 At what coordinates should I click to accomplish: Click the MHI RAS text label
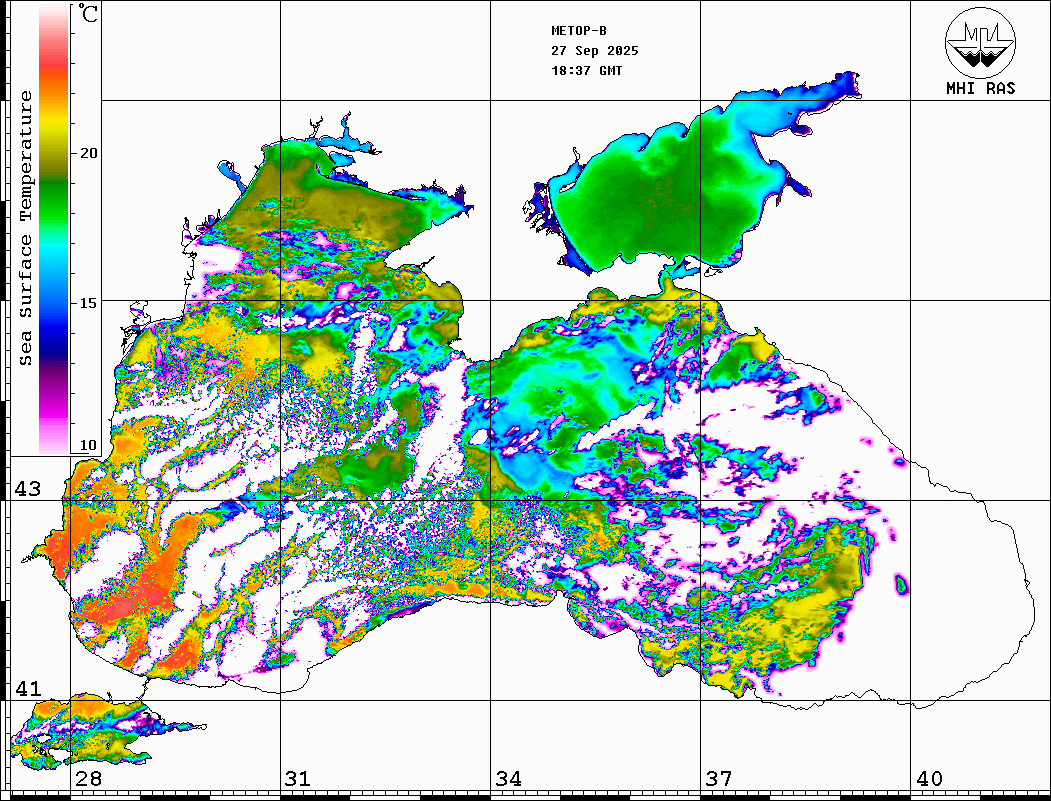[x=980, y=88]
